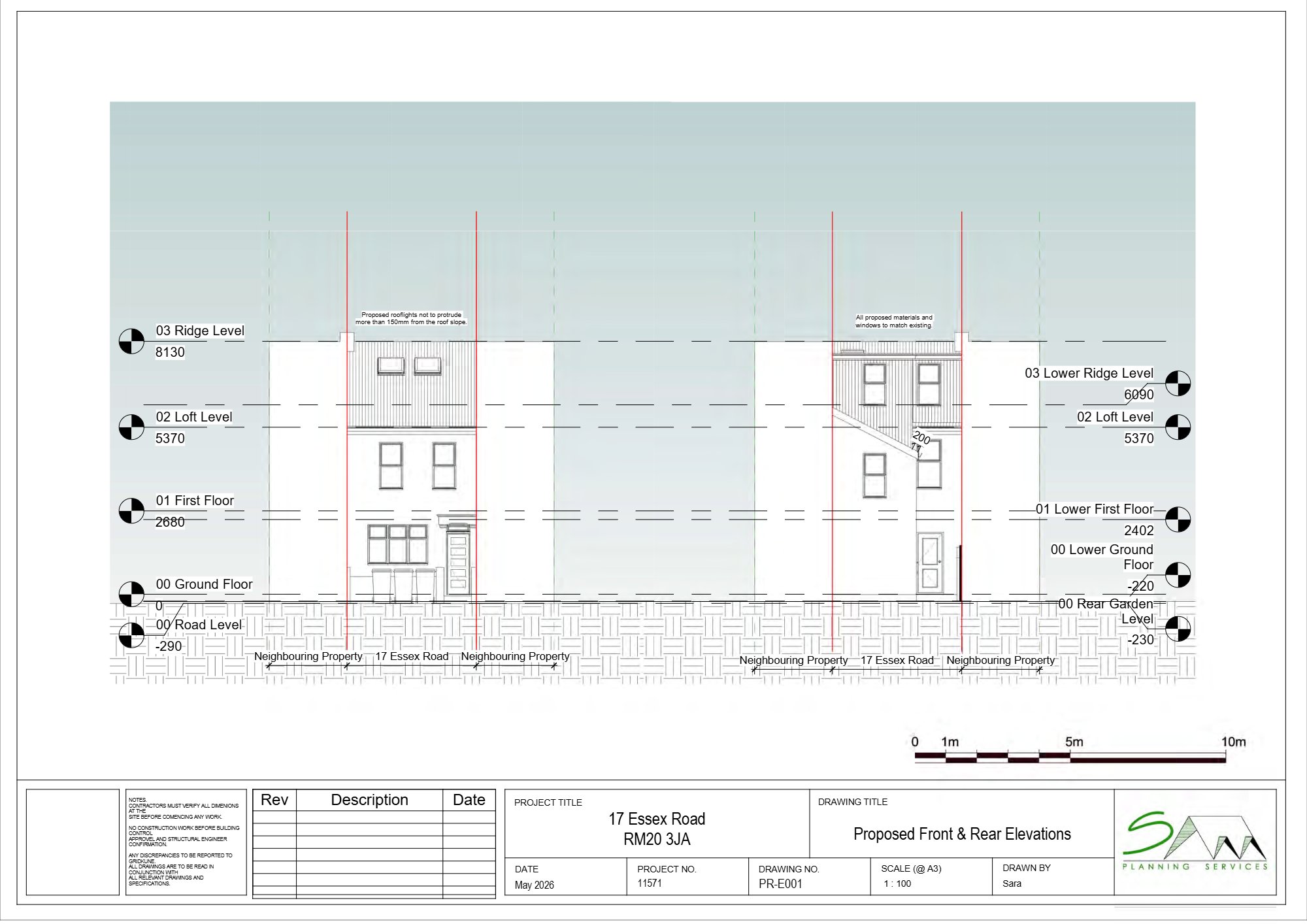Screen dimensions: 1307x924
Task: Click the 01 First Floor datum marker symbol
Action: tap(131, 511)
